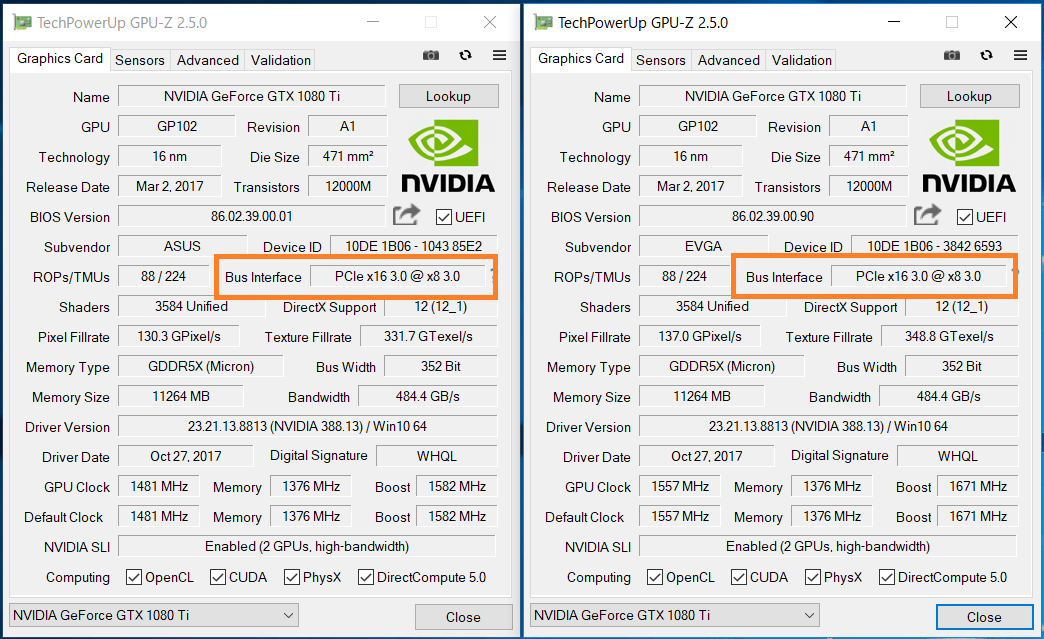The image size is (1044, 639).
Task: Switch to Sensors tab in left window
Action: tap(140, 60)
